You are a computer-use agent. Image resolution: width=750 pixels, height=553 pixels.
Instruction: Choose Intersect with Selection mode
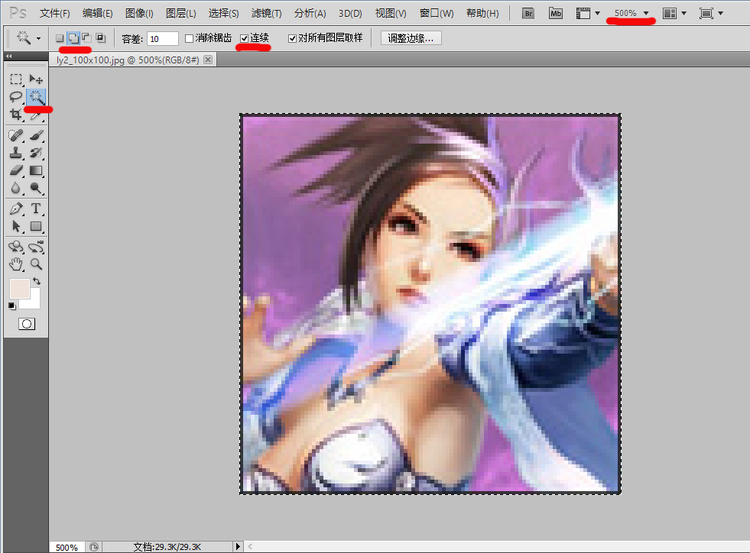point(100,38)
